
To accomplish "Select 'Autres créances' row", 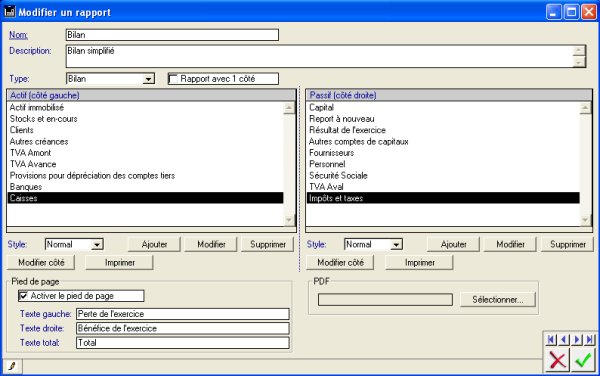I will coord(145,142).
